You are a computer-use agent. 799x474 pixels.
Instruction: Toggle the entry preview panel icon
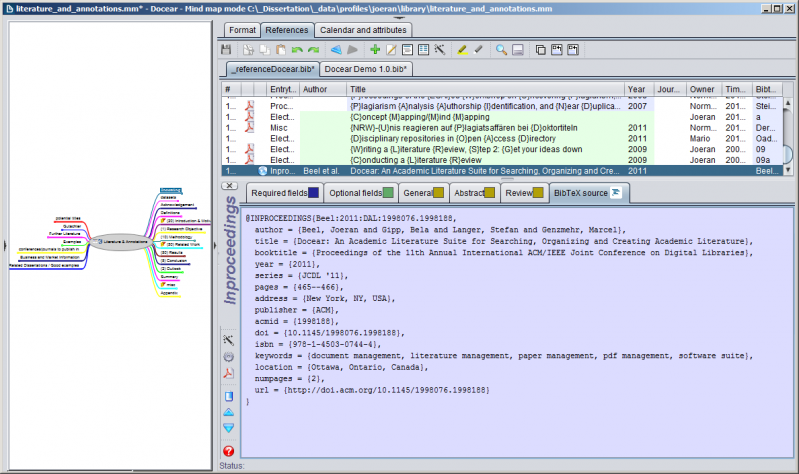[x=518, y=49]
